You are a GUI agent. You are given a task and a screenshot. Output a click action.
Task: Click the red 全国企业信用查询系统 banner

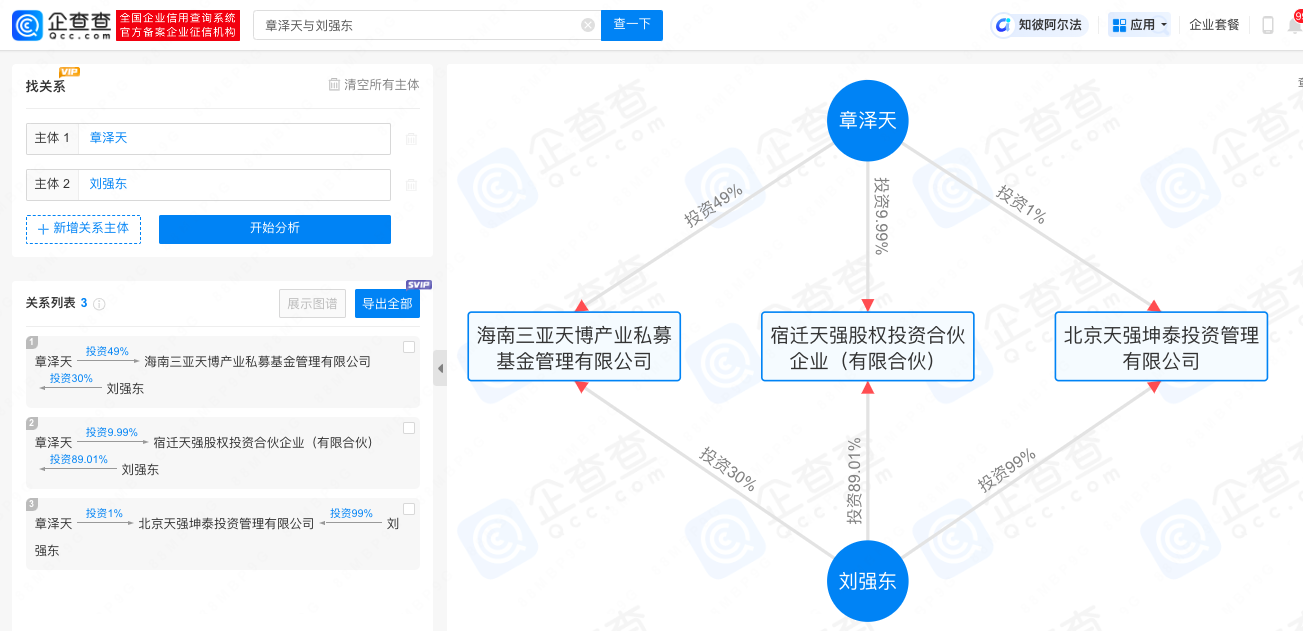pyautogui.click(x=178, y=25)
